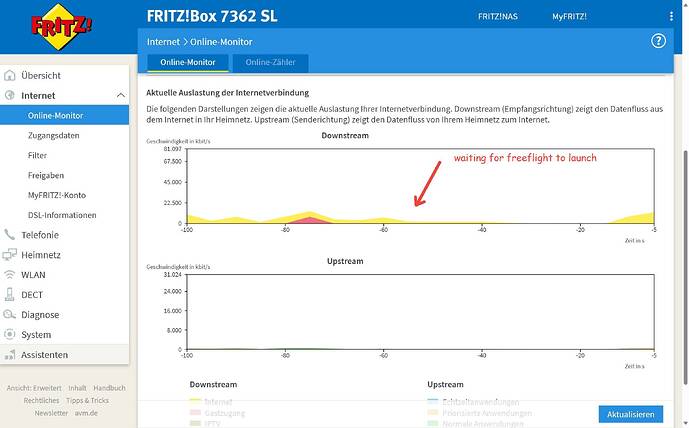Open the Handbuch footer link
The width and height of the screenshot is (689, 428).
tap(109, 388)
